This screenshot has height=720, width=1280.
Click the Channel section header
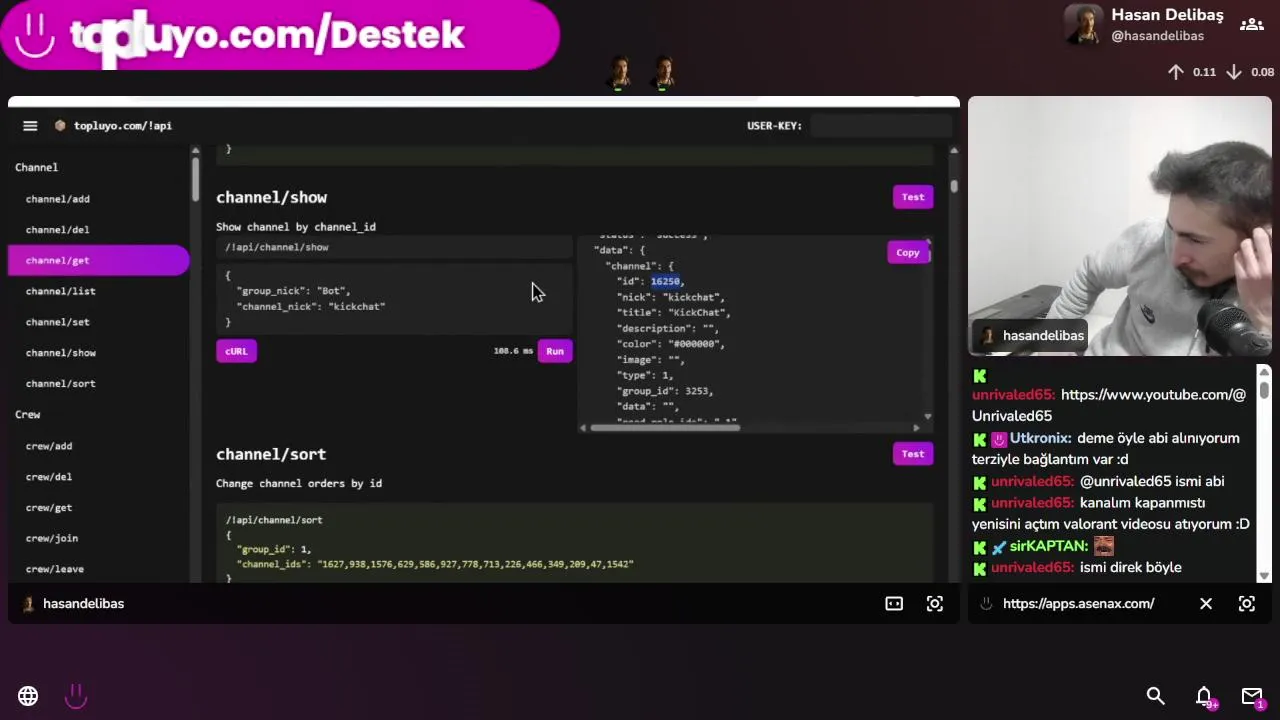tap(37, 168)
